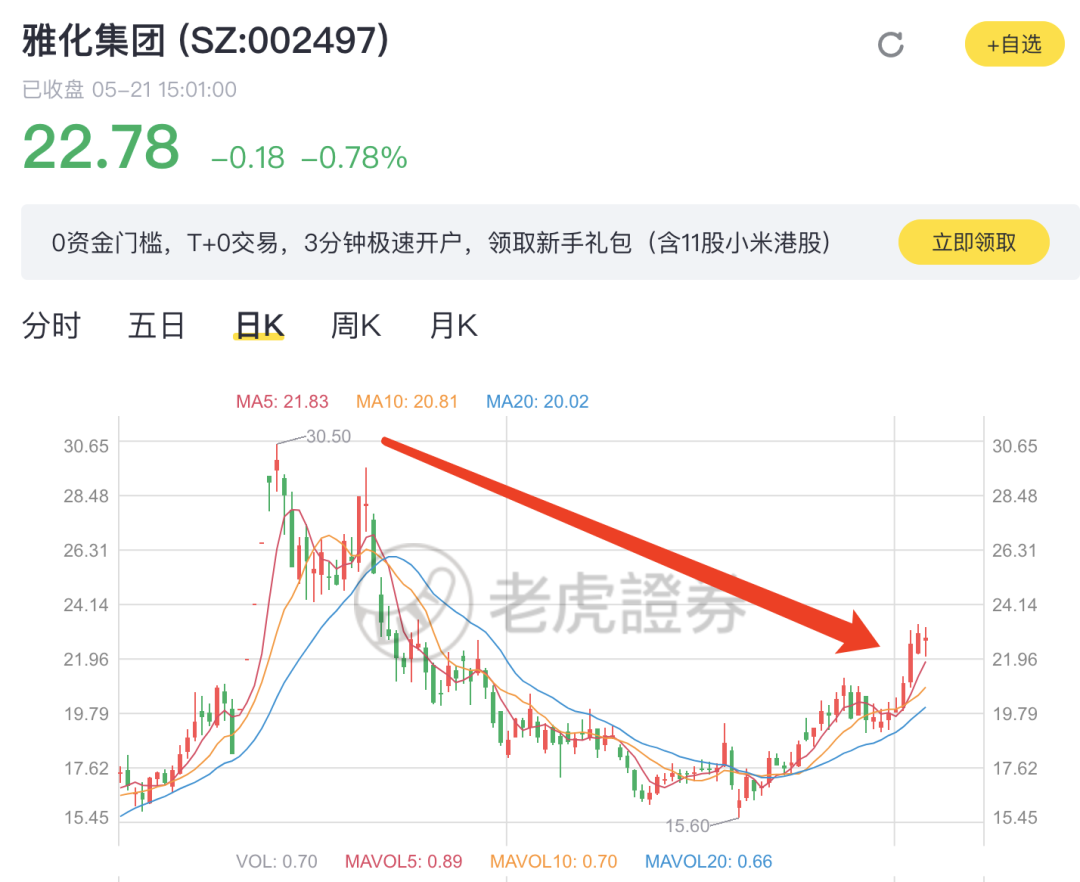1080x882 pixels.
Task: Open the 月K chart tab
Action: pos(453,325)
